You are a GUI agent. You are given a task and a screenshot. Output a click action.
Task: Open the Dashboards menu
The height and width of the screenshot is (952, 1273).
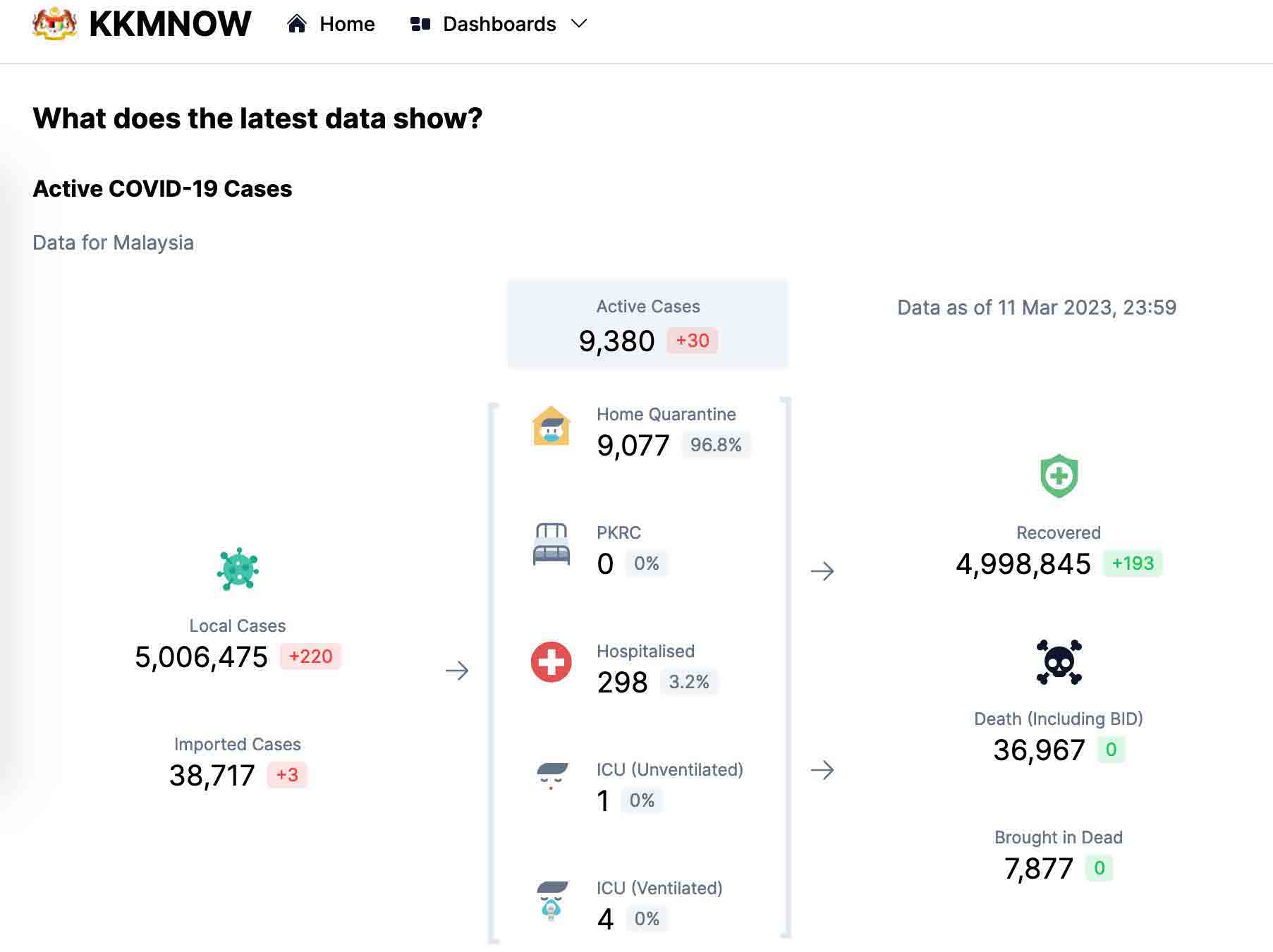[x=499, y=24]
